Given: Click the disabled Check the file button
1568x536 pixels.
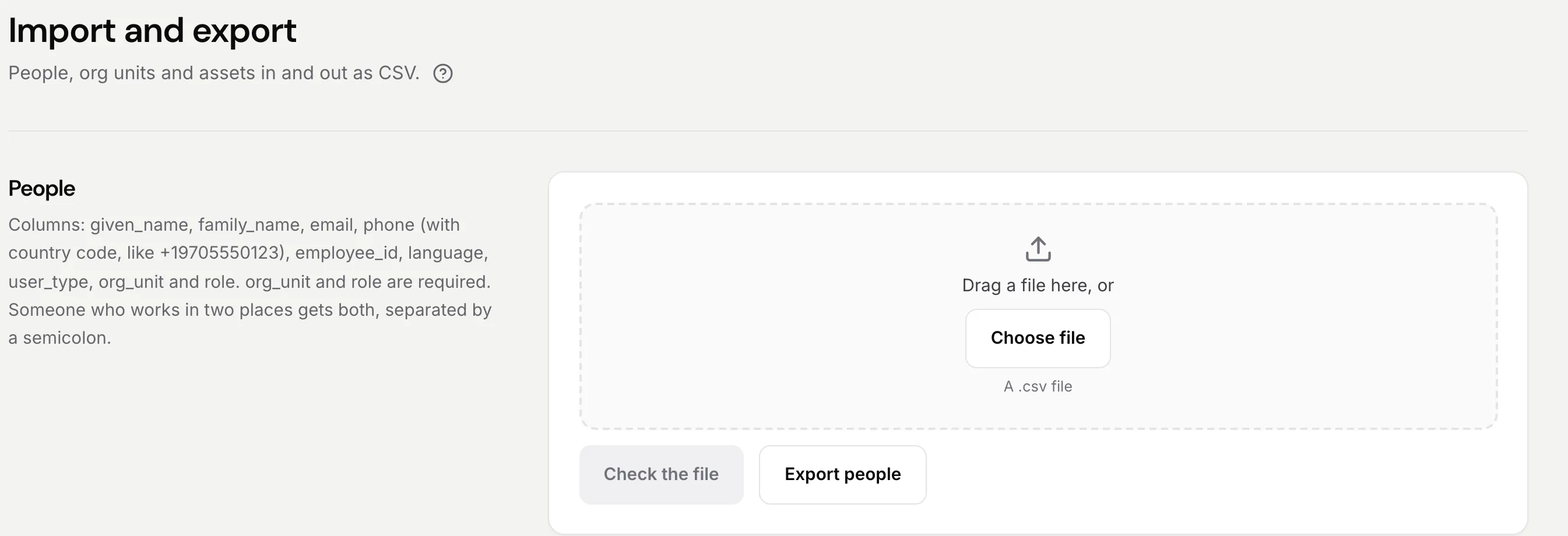Looking at the screenshot, I should (661, 475).
